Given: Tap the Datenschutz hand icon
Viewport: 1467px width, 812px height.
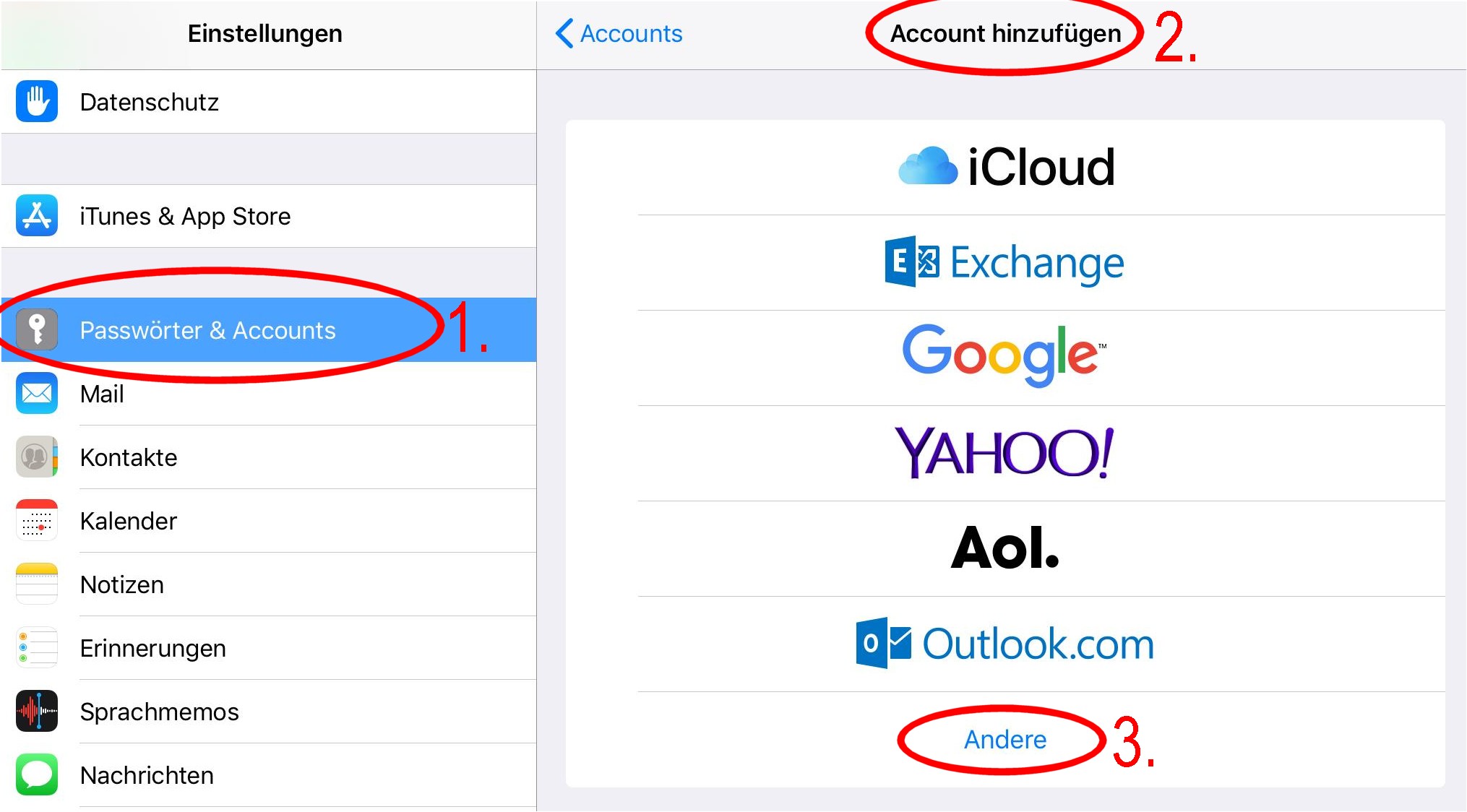Looking at the screenshot, I should pyautogui.click(x=37, y=101).
